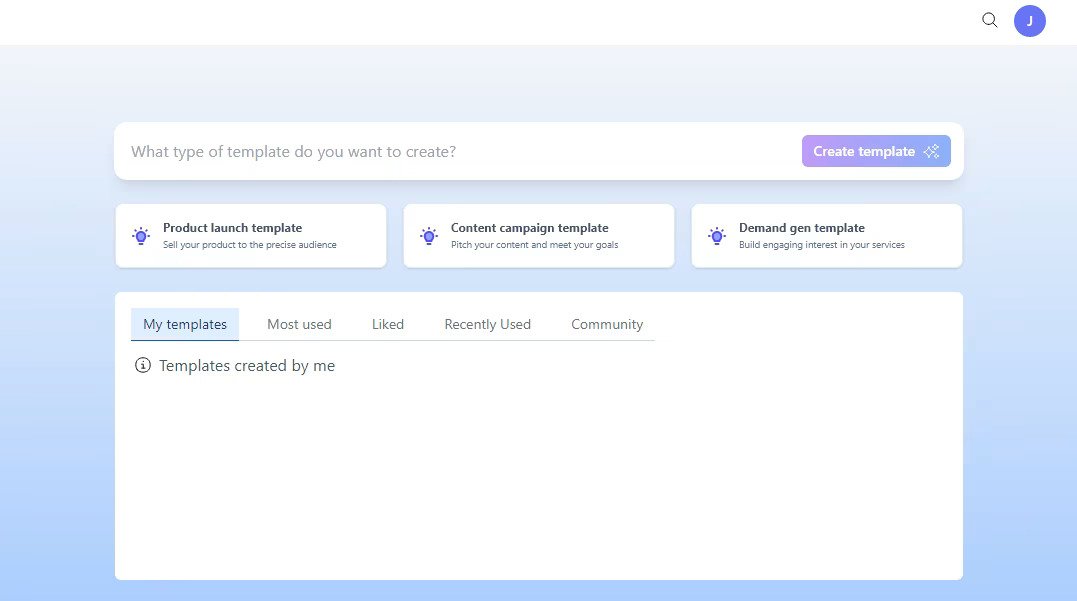The width and height of the screenshot is (1077, 601).
Task: Click the Templates created by me label
Action: point(247,365)
